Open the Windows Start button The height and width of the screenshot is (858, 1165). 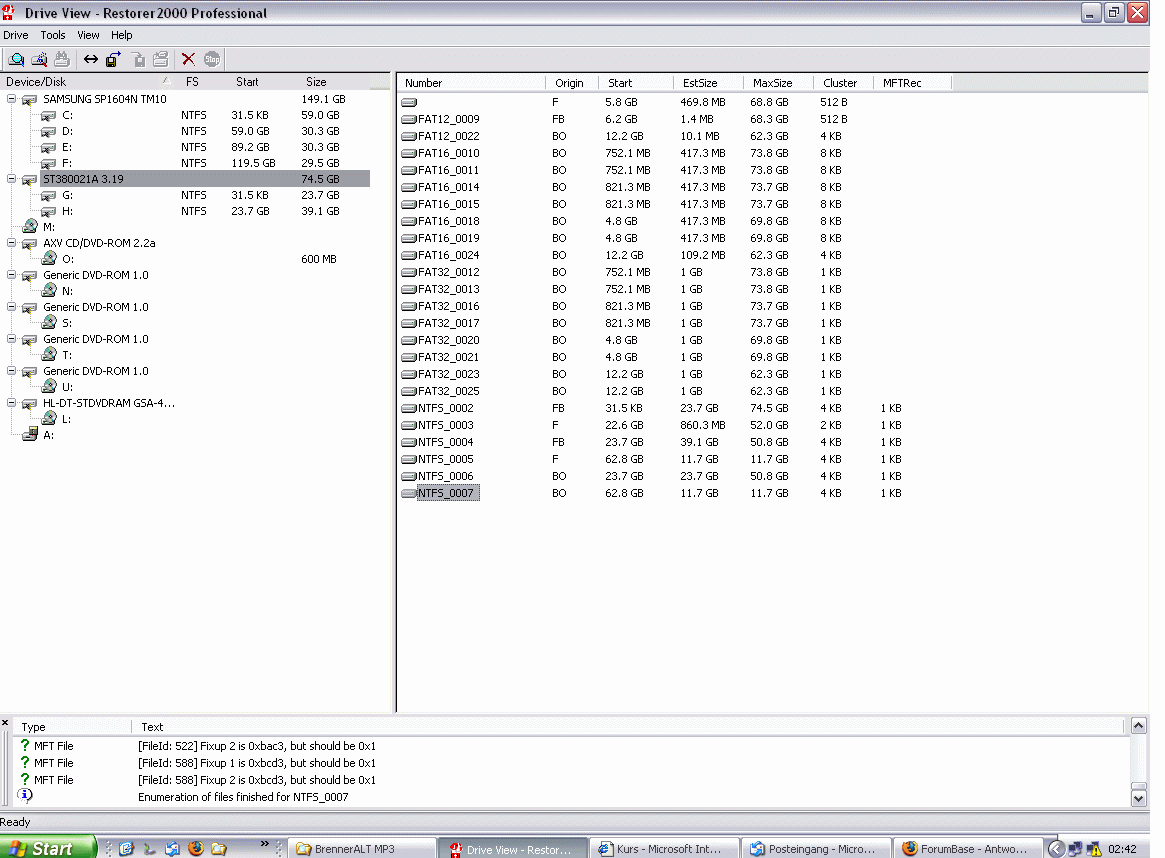(x=48, y=848)
